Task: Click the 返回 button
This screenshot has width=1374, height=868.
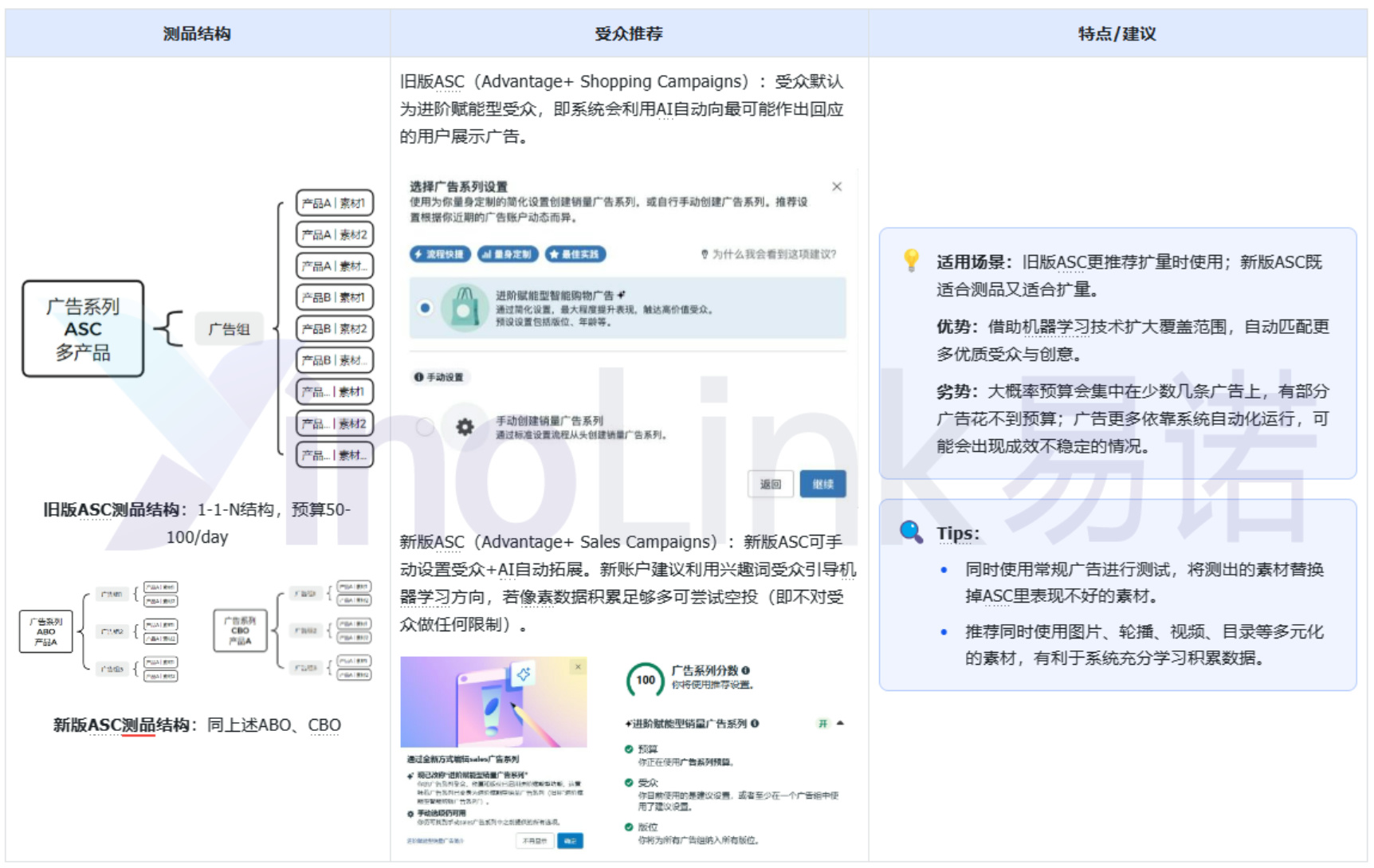Action: tap(771, 484)
